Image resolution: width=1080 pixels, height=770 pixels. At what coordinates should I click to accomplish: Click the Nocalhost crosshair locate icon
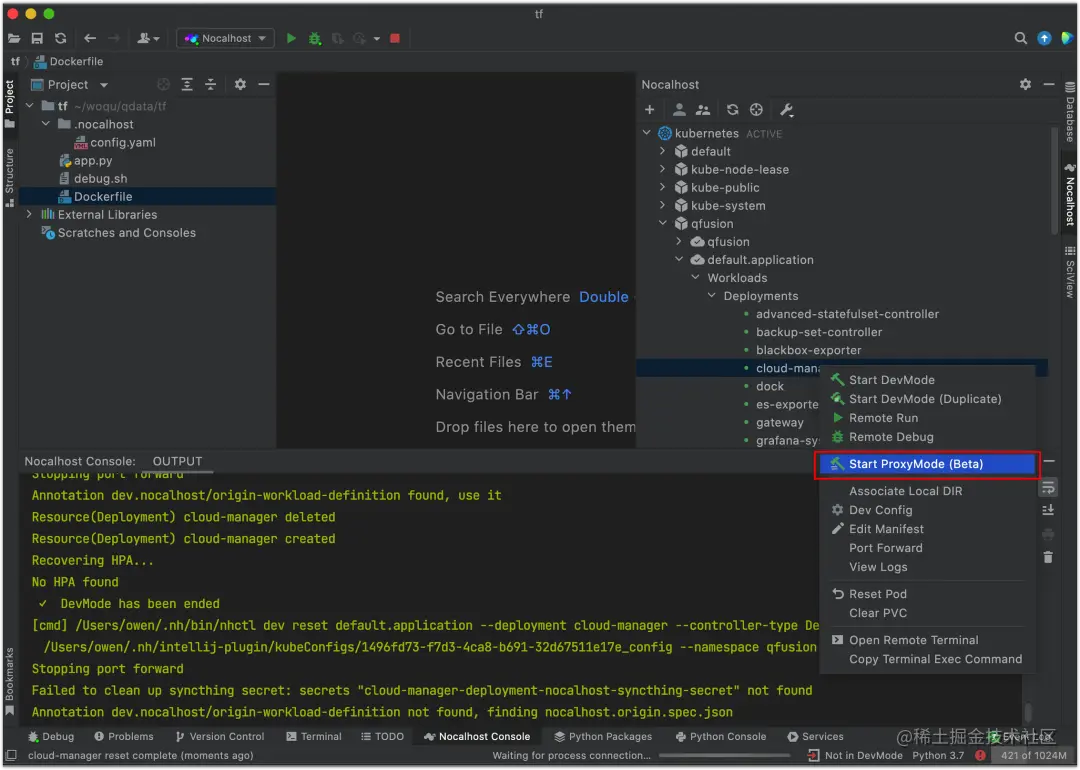click(x=756, y=110)
